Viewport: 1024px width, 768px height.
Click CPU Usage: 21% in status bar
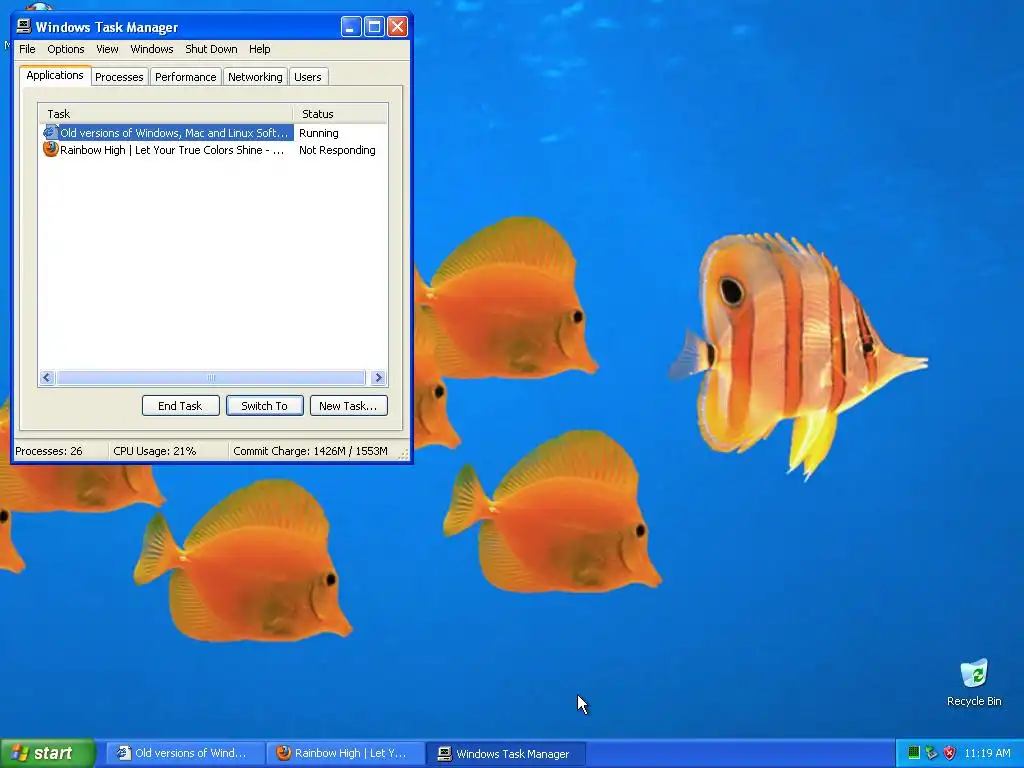(155, 451)
